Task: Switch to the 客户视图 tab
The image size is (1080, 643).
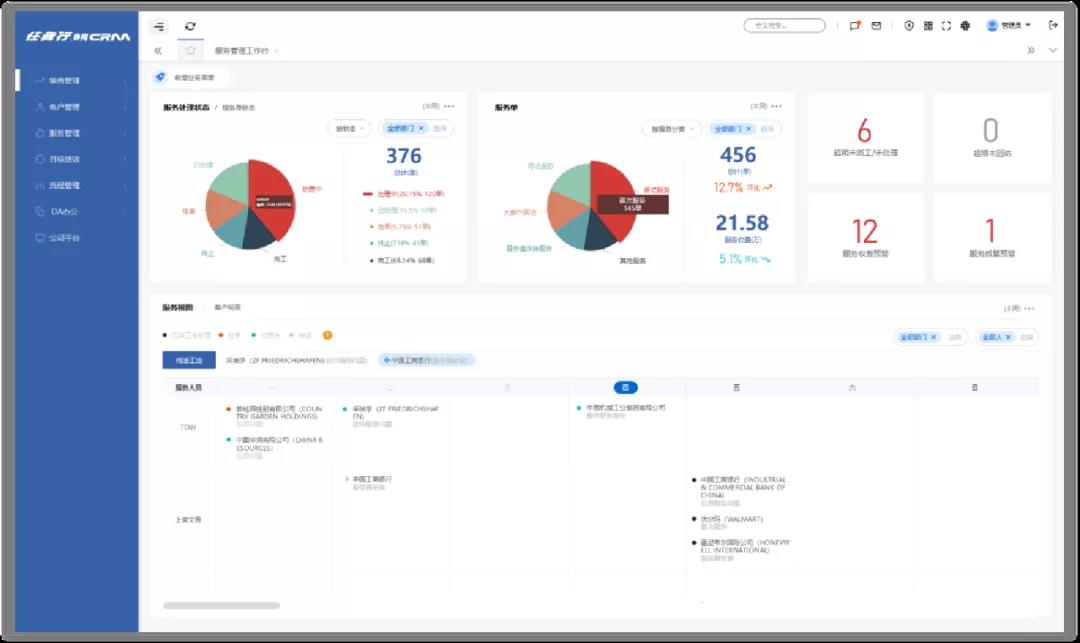Action: (227, 308)
